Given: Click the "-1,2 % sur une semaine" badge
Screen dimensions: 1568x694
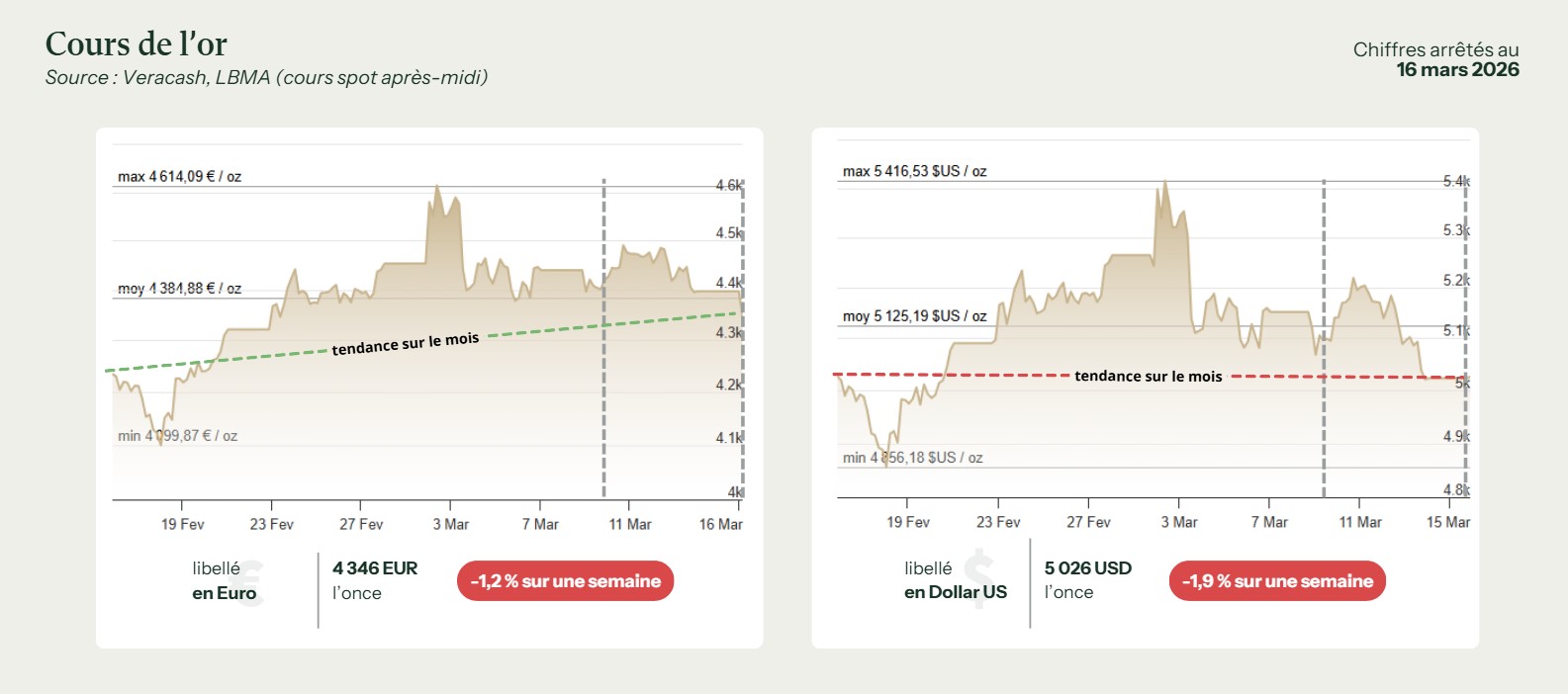Looking at the screenshot, I should coord(565,581).
